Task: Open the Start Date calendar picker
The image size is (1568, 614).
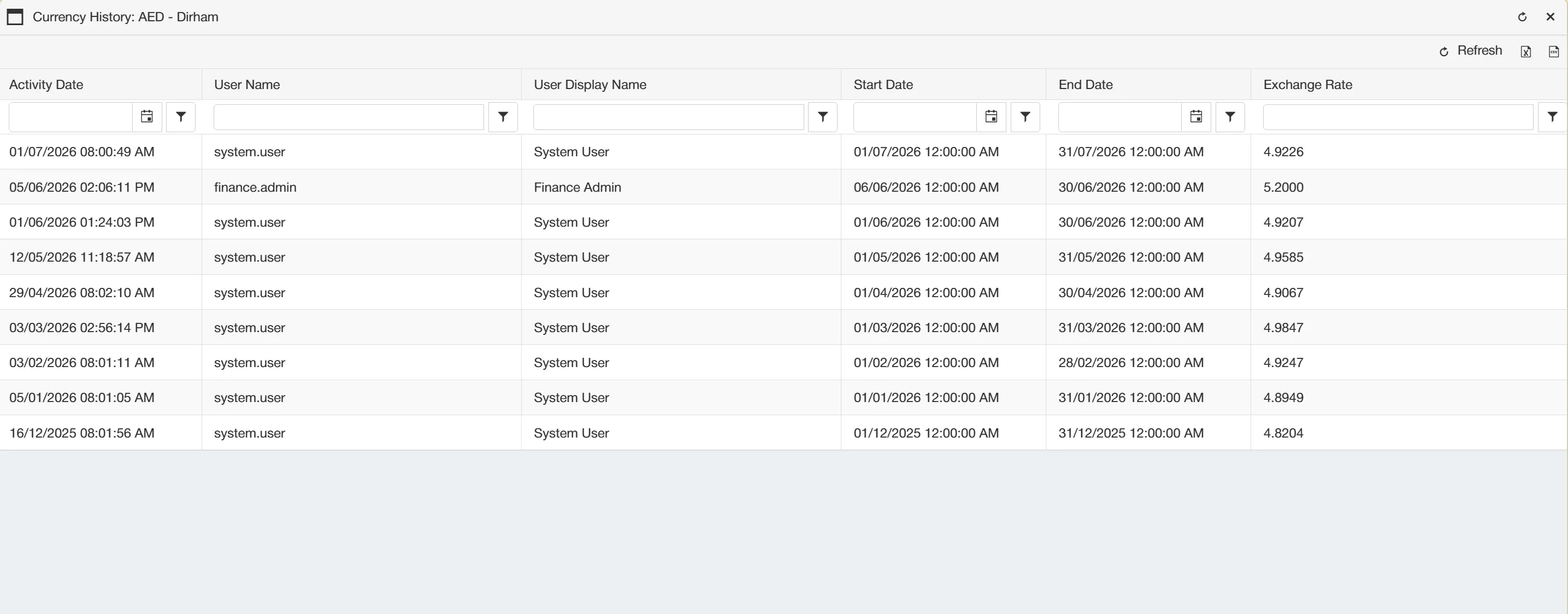Action: [991, 117]
